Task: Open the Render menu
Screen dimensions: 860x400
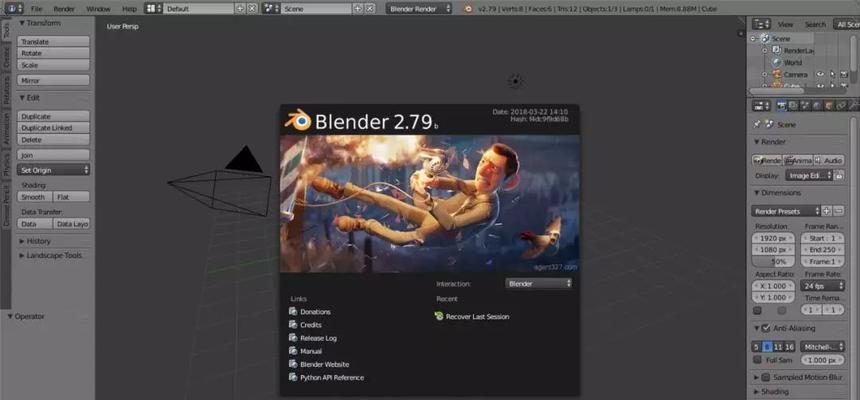Action: [x=64, y=9]
